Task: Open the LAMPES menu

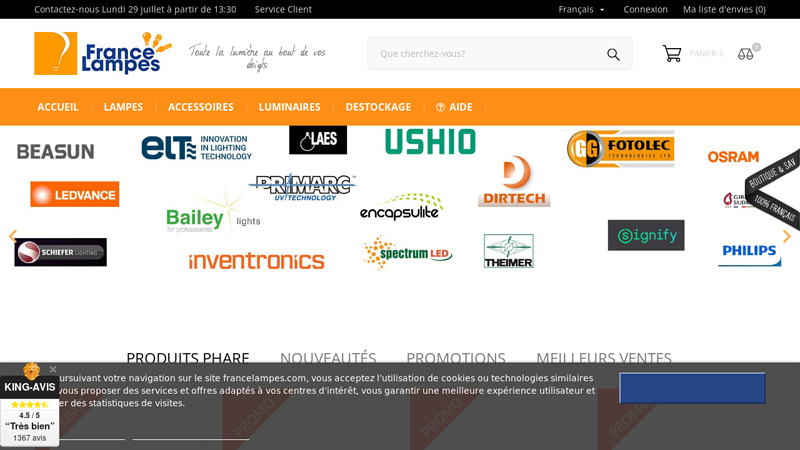Action: point(123,107)
